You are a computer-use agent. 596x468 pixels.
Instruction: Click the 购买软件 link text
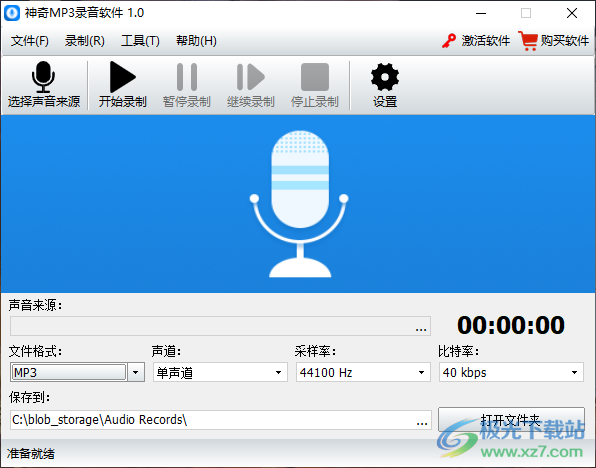(x=564, y=41)
